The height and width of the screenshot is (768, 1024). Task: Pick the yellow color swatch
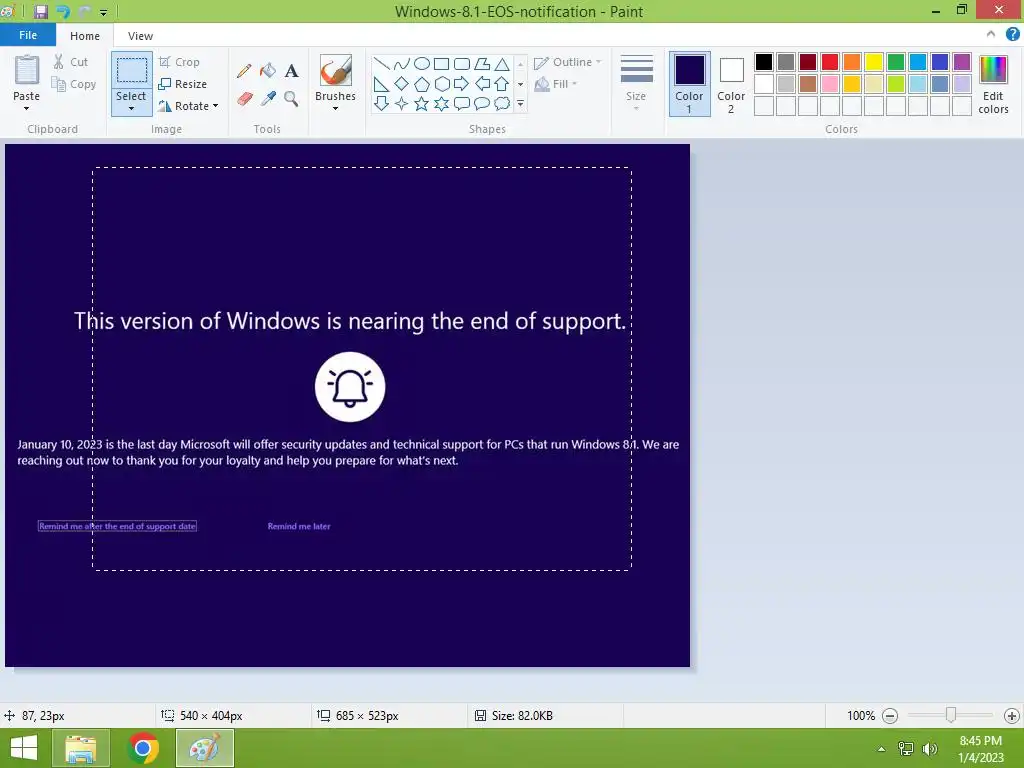click(x=874, y=62)
